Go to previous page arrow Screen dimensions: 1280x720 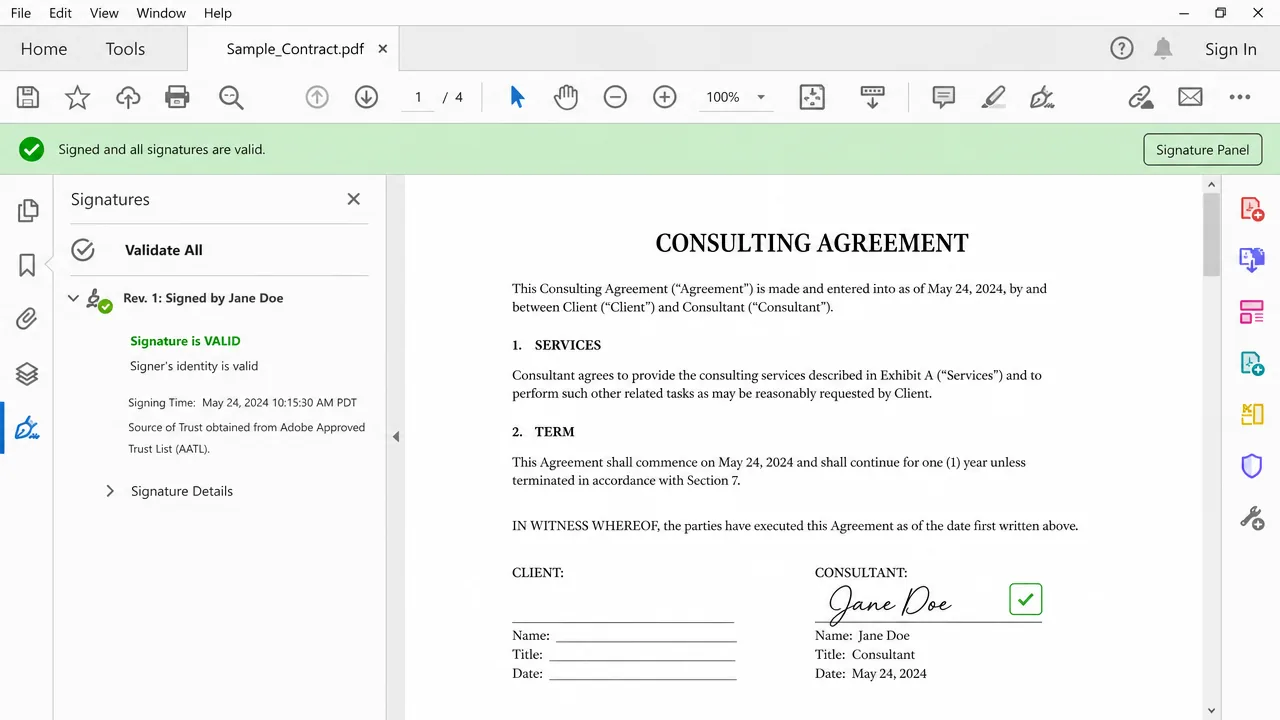[x=317, y=97]
